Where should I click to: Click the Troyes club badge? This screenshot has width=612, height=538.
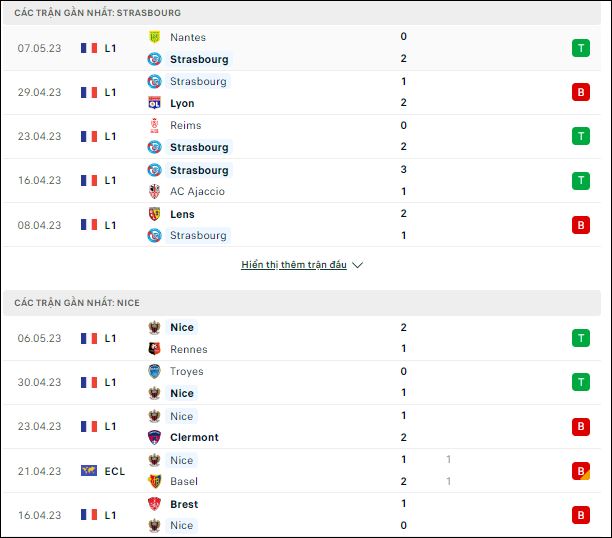pos(155,371)
